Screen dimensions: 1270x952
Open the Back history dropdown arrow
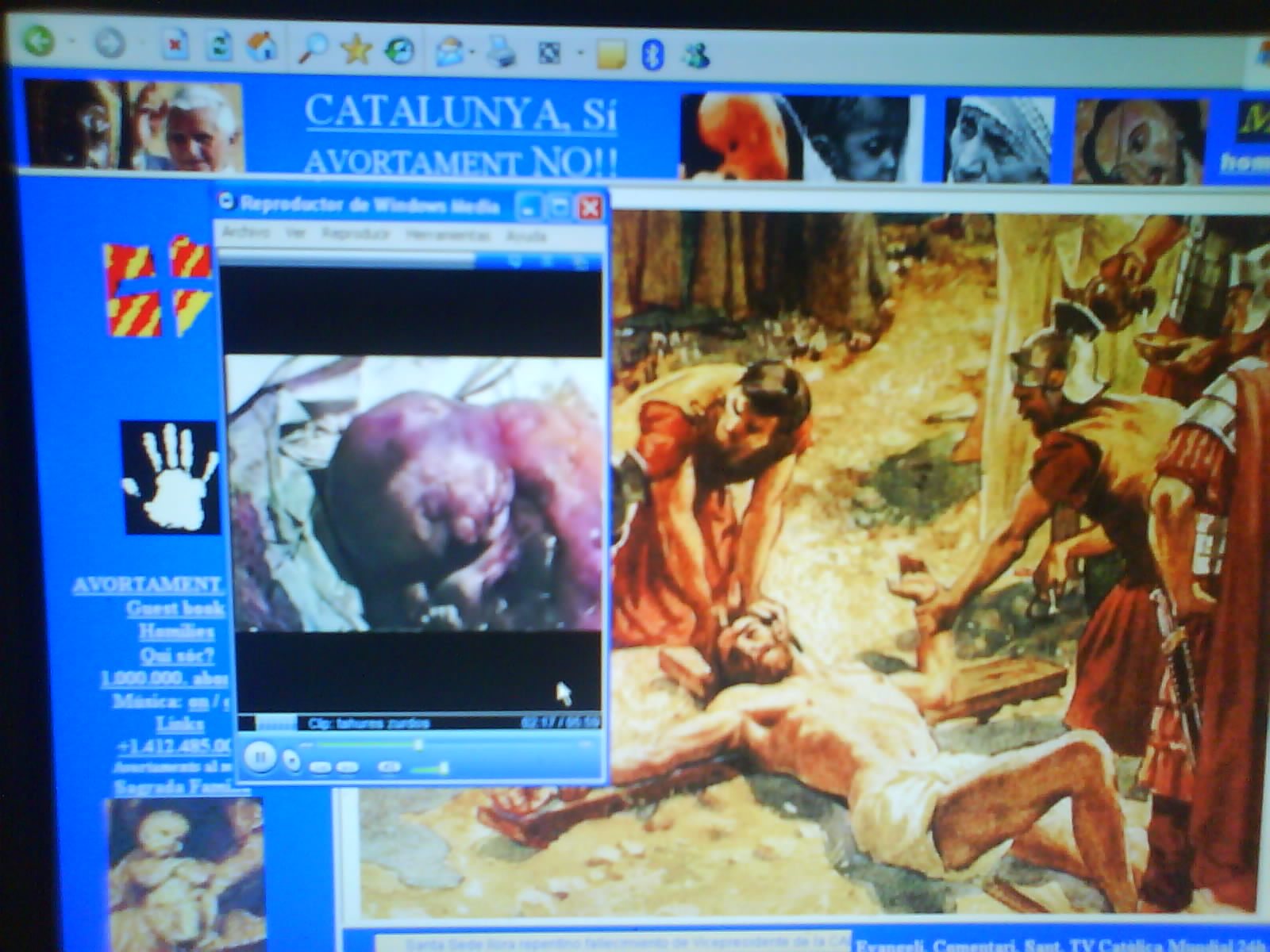[x=71, y=40]
